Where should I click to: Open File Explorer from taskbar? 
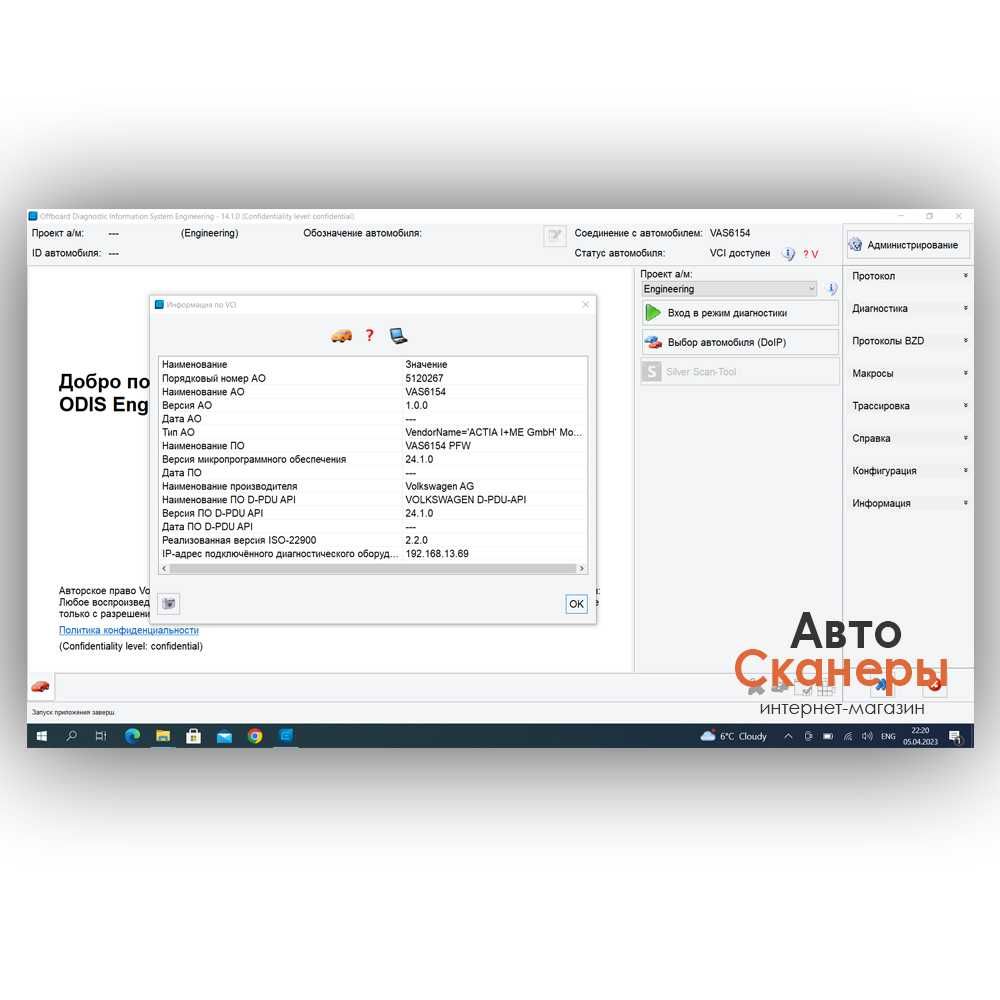[163, 736]
